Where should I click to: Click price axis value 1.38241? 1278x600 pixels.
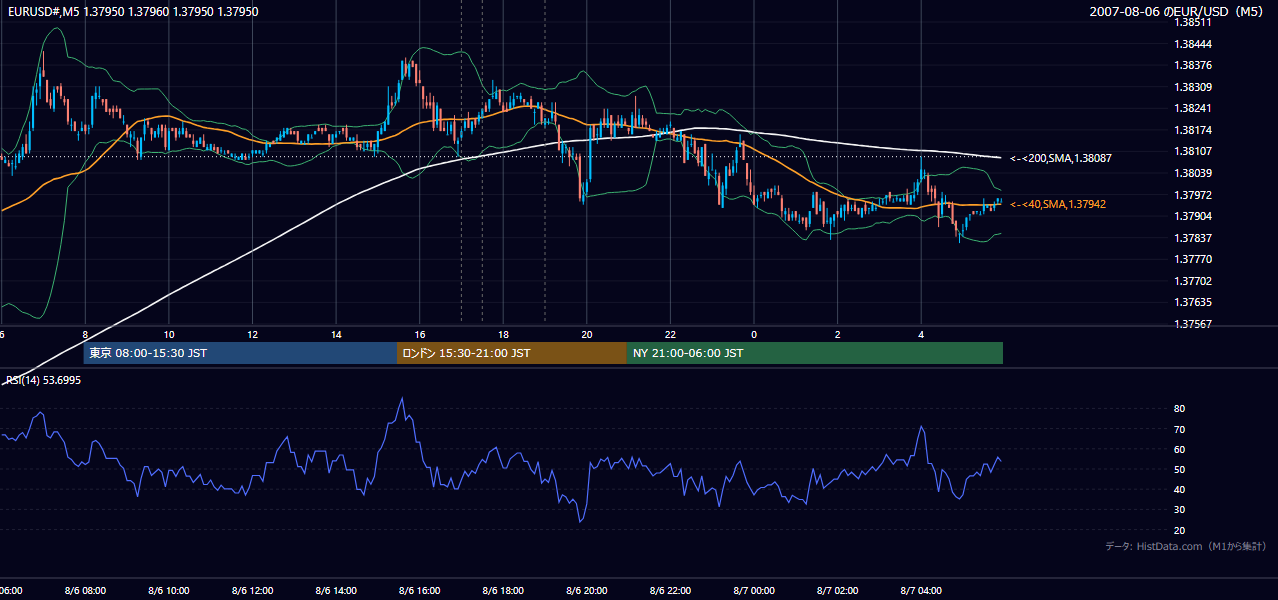1193,109
